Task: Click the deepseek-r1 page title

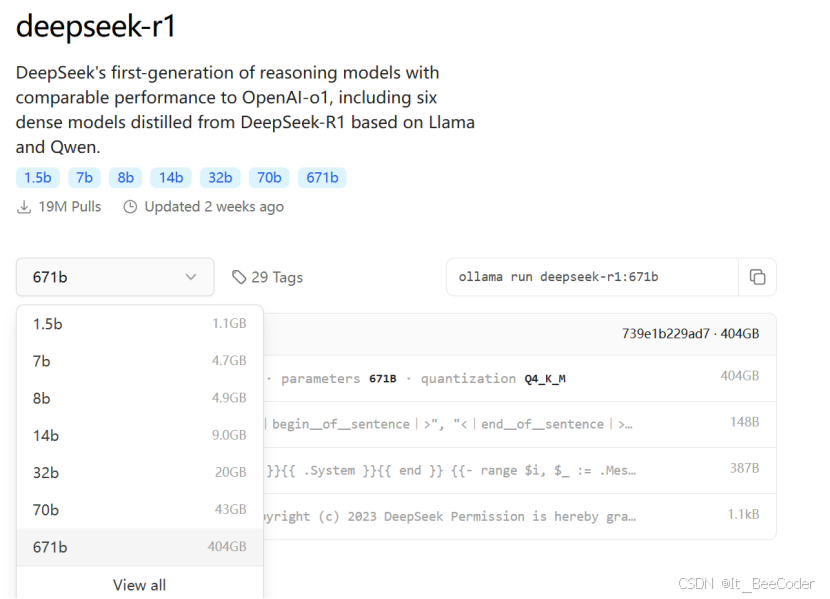Action: pyautogui.click(x=96, y=26)
